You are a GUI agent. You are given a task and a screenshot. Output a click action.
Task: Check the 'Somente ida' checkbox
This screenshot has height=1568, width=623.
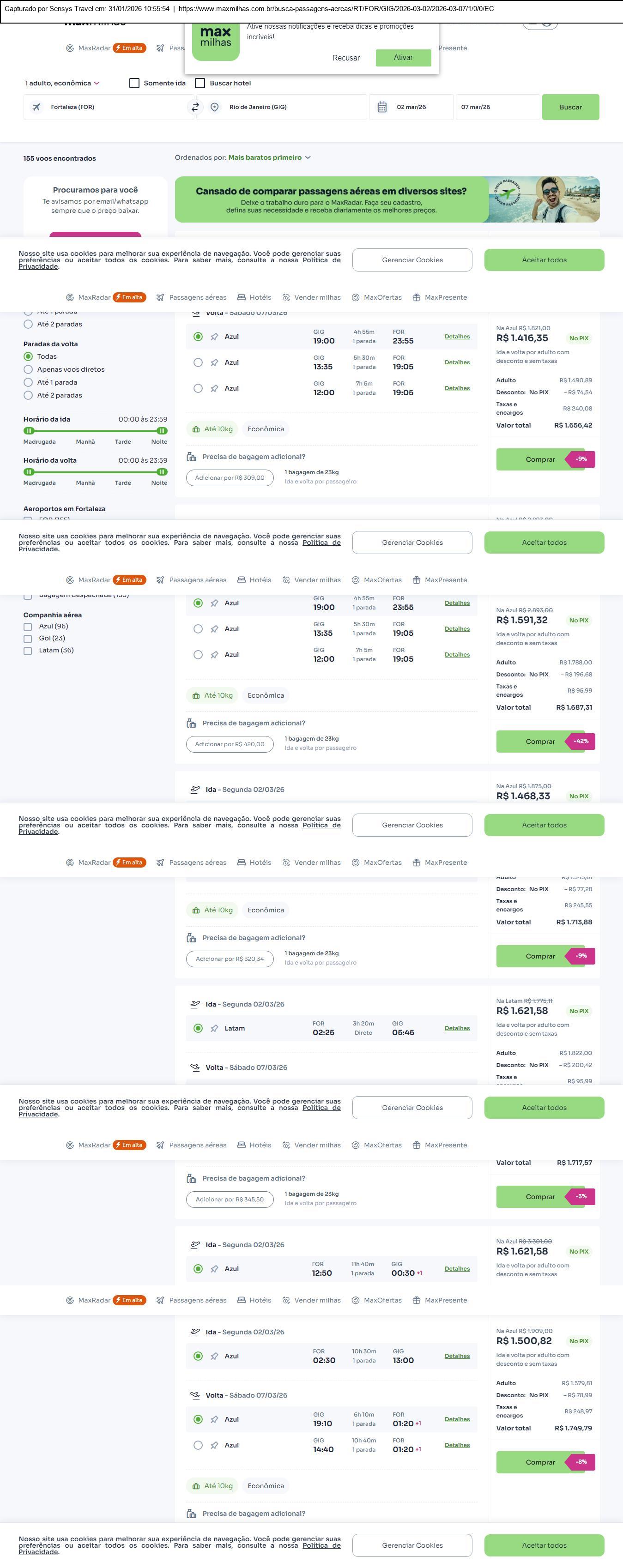point(134,84)
